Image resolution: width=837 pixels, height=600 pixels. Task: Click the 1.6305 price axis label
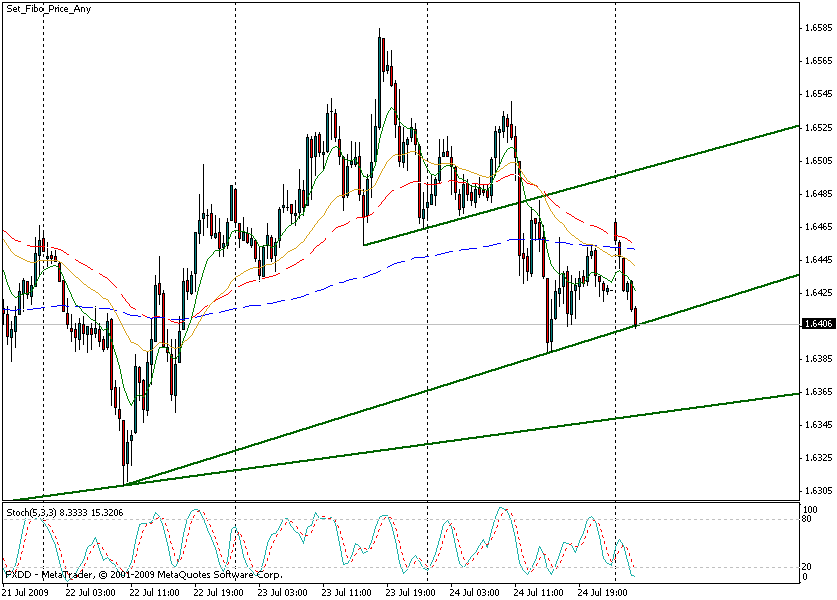point(817,491)
